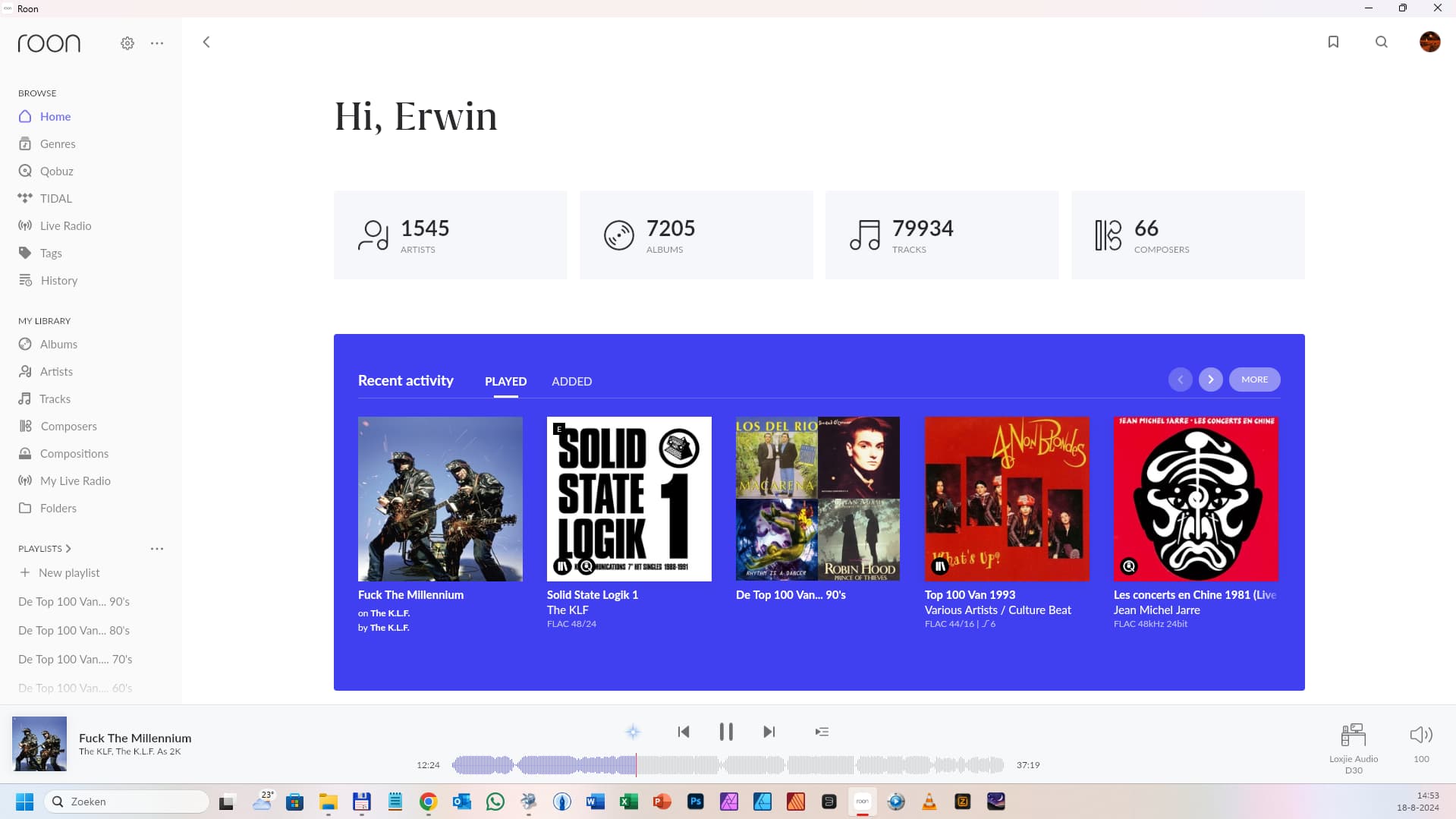Click the bookmark icon in the header

tap(1333, 42)
